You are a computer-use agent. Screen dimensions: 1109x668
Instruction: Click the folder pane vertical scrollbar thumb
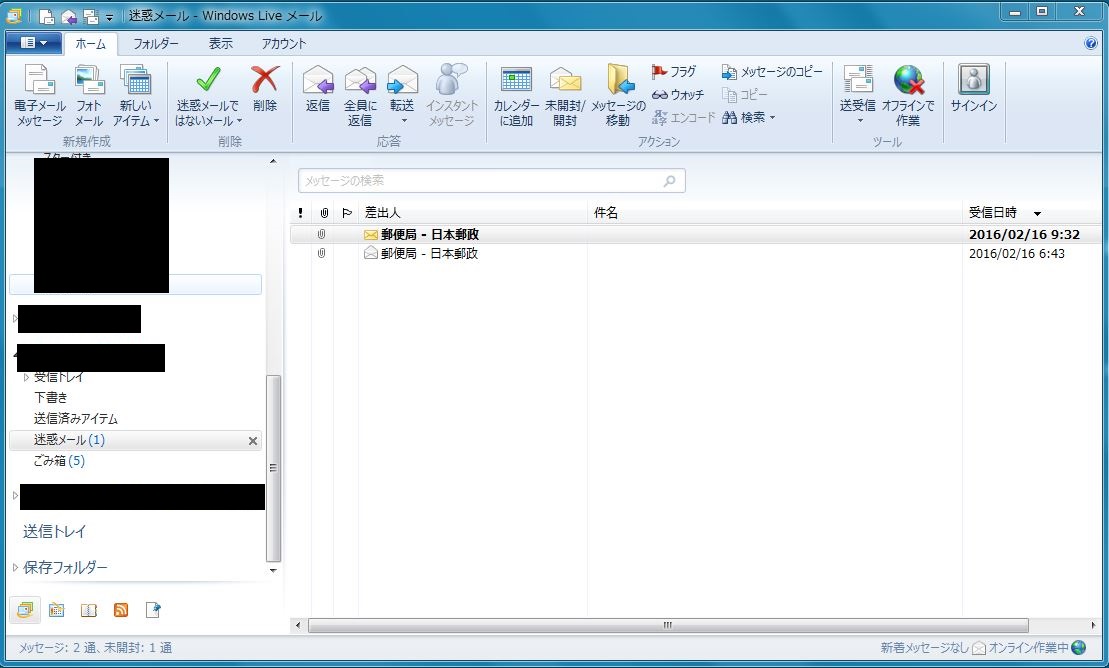pyautogui.click(x=273, y=467)
